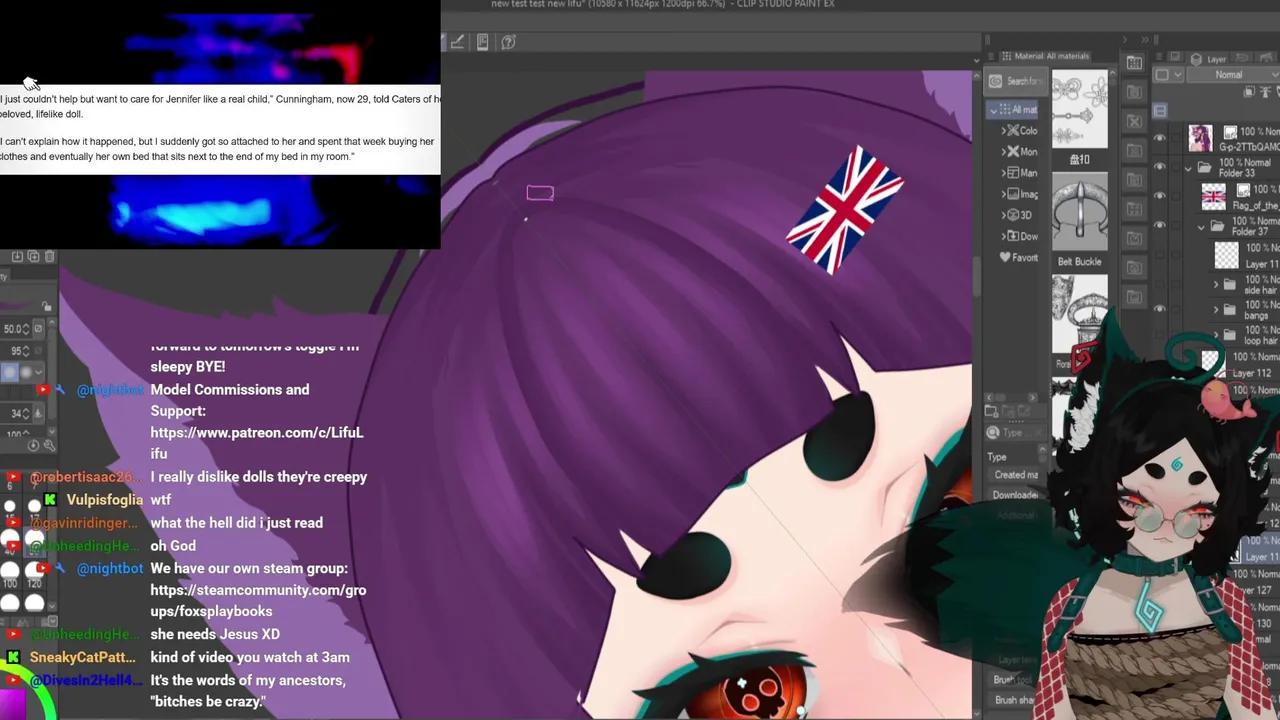Click the duplicate sub tool icon
The image size is (1280, 720).
click(33, 257)
